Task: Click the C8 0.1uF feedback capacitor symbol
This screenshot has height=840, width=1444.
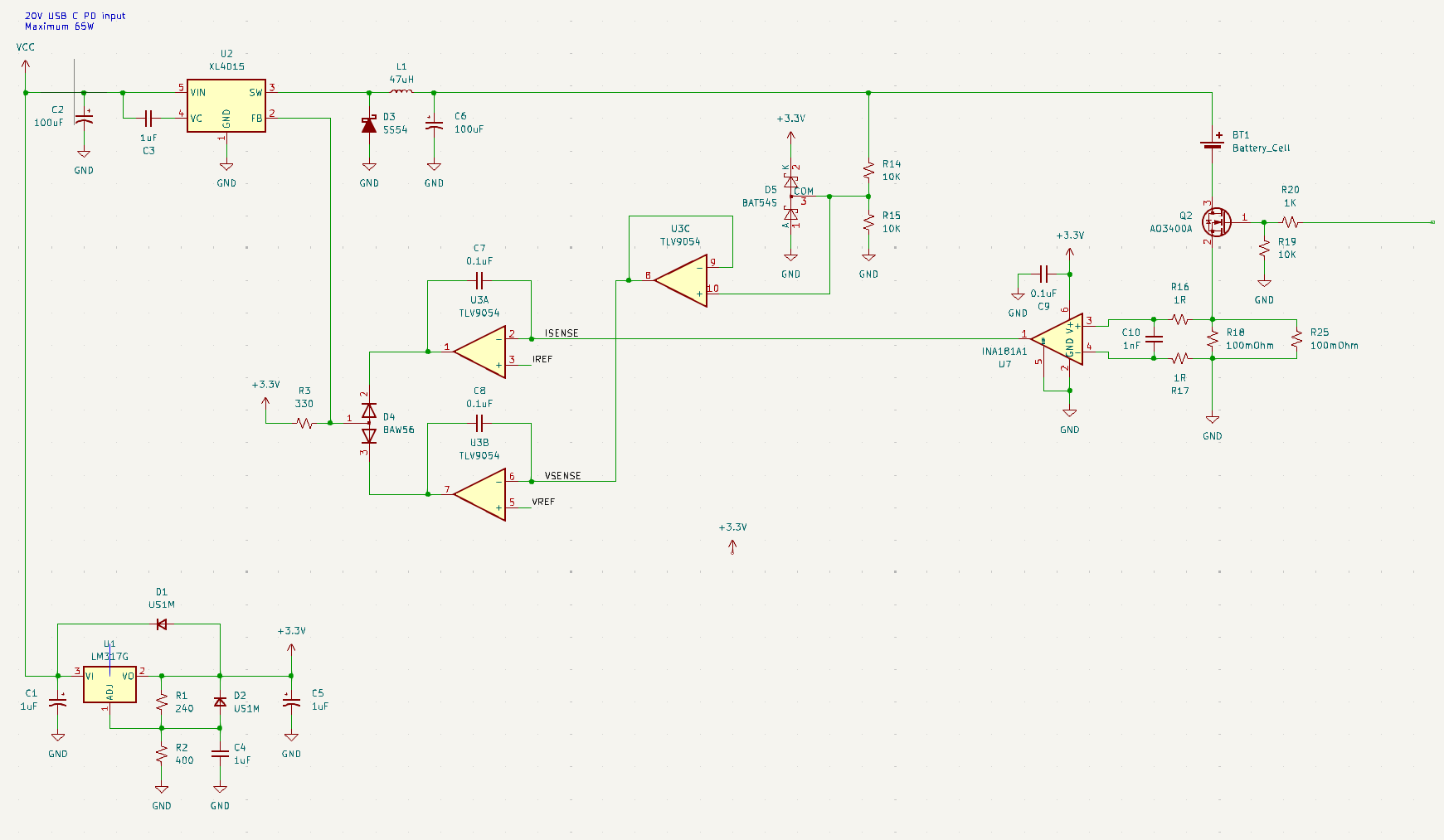Action: coord(479,423)
